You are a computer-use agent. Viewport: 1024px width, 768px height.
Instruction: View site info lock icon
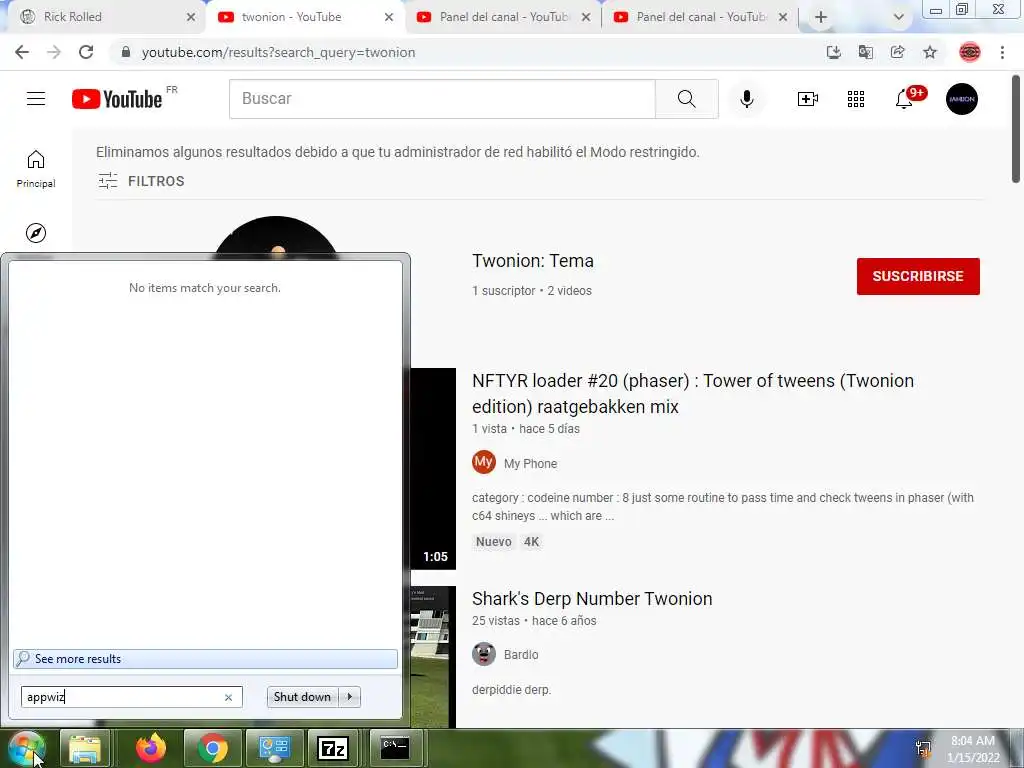pyautogui.click(x=126, y=52)
